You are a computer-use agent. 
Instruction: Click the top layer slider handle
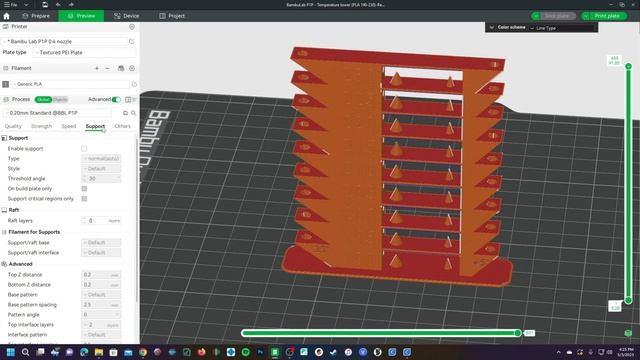tap(628, 66)
